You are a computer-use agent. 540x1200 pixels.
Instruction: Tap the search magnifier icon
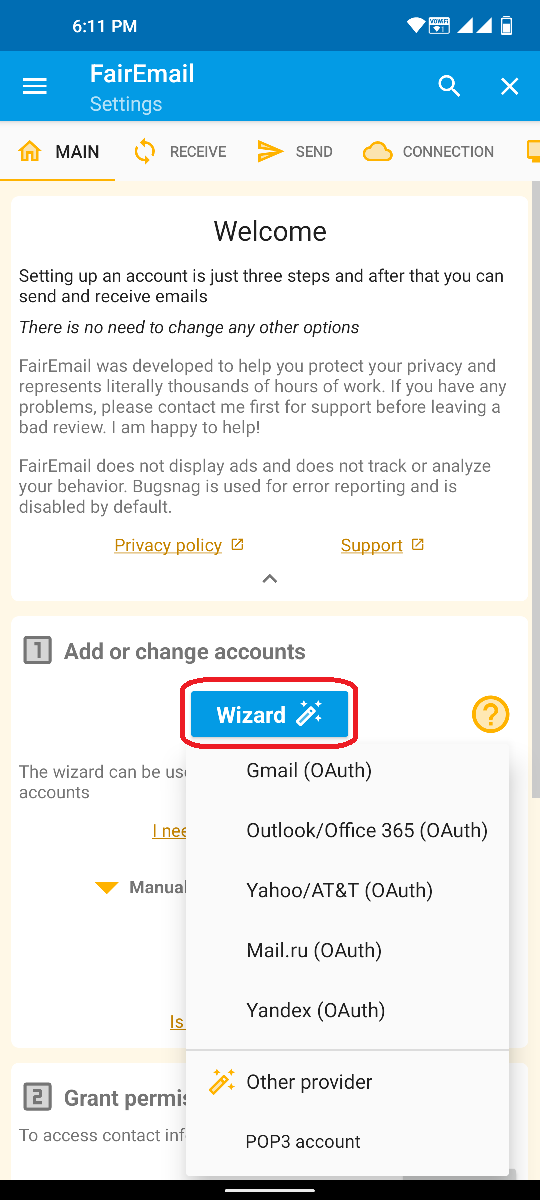pyautogui.click(x=450, y=87)
